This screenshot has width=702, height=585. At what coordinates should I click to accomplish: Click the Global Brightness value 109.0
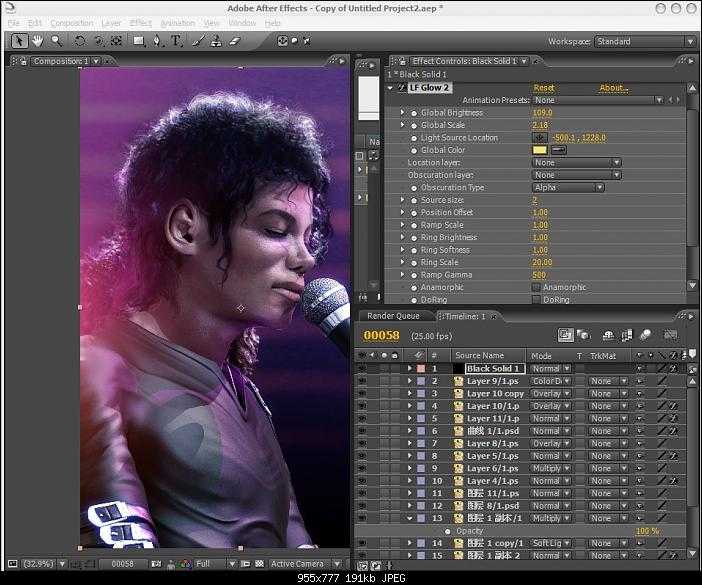[x=542, y=113]
